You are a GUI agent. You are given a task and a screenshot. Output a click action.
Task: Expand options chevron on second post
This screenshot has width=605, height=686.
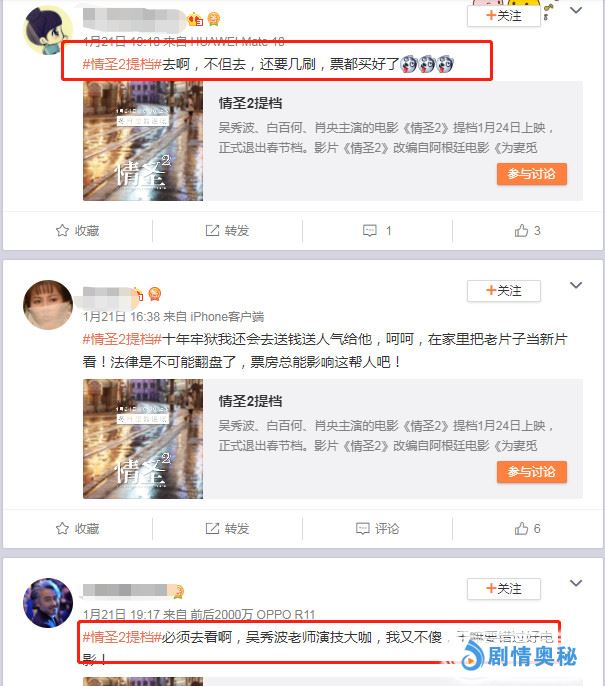click(x=576, y=285)
